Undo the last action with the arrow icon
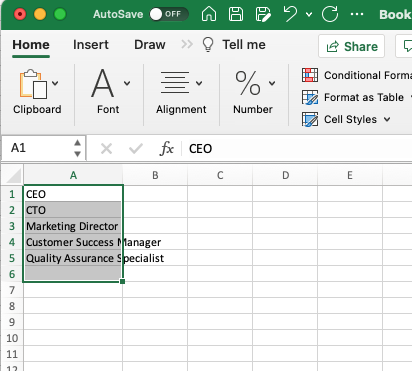Screen dimensions: 412x371 (x=290, y=14)
